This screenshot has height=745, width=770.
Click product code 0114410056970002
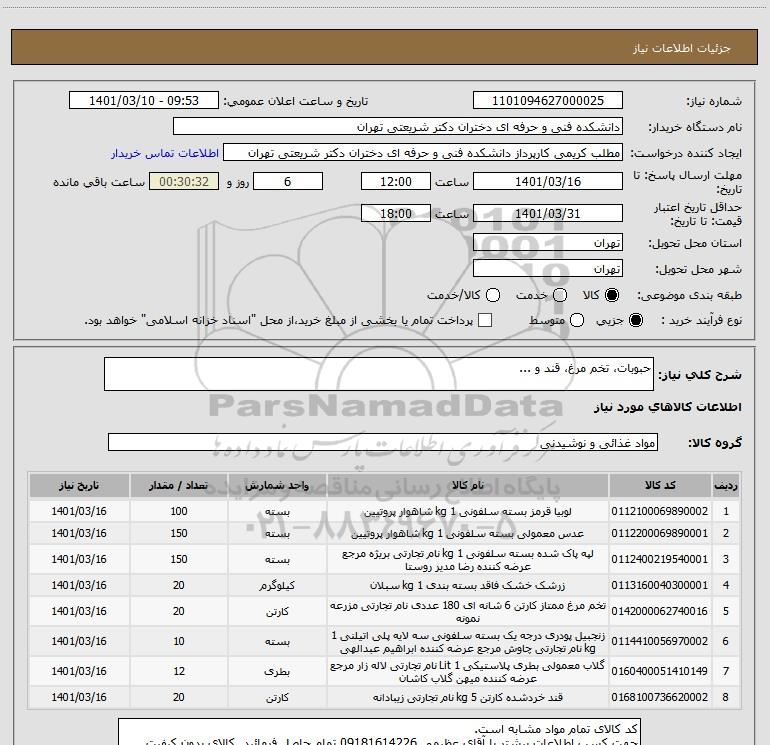tap(660, 641)
